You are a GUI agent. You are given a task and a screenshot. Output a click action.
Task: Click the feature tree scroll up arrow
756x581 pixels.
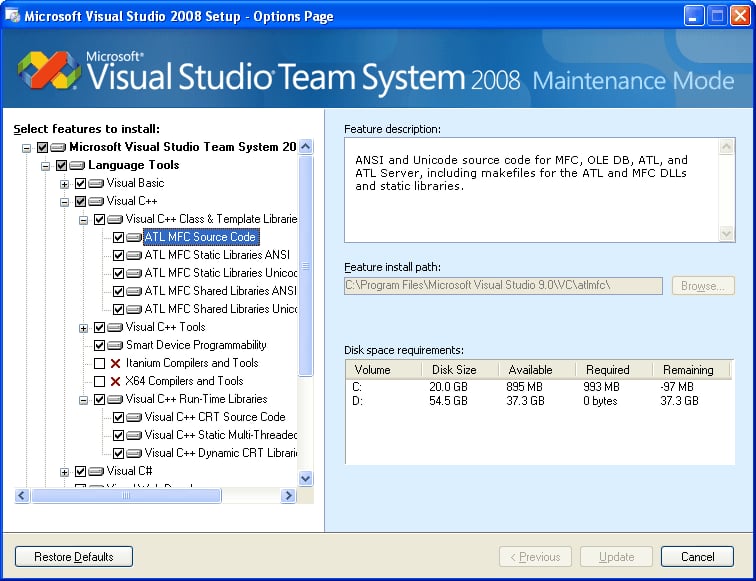tap(306, 146)
